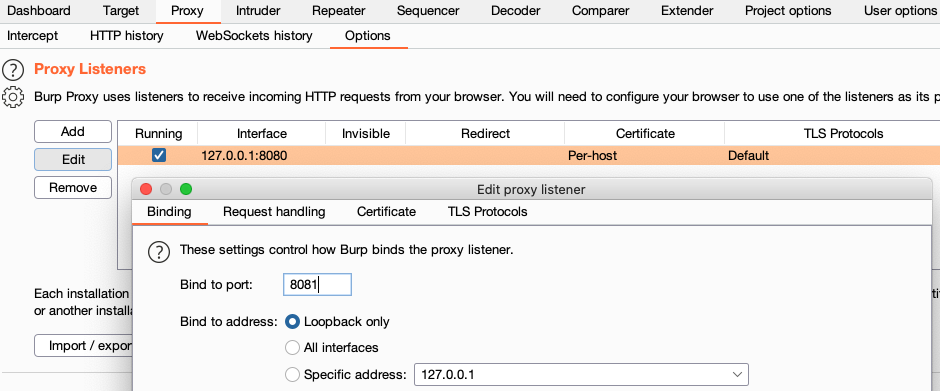Click the Edit proxy listener title bar
Screen dimensions: 940x391
pyautogui.click(x=531, y=190)
